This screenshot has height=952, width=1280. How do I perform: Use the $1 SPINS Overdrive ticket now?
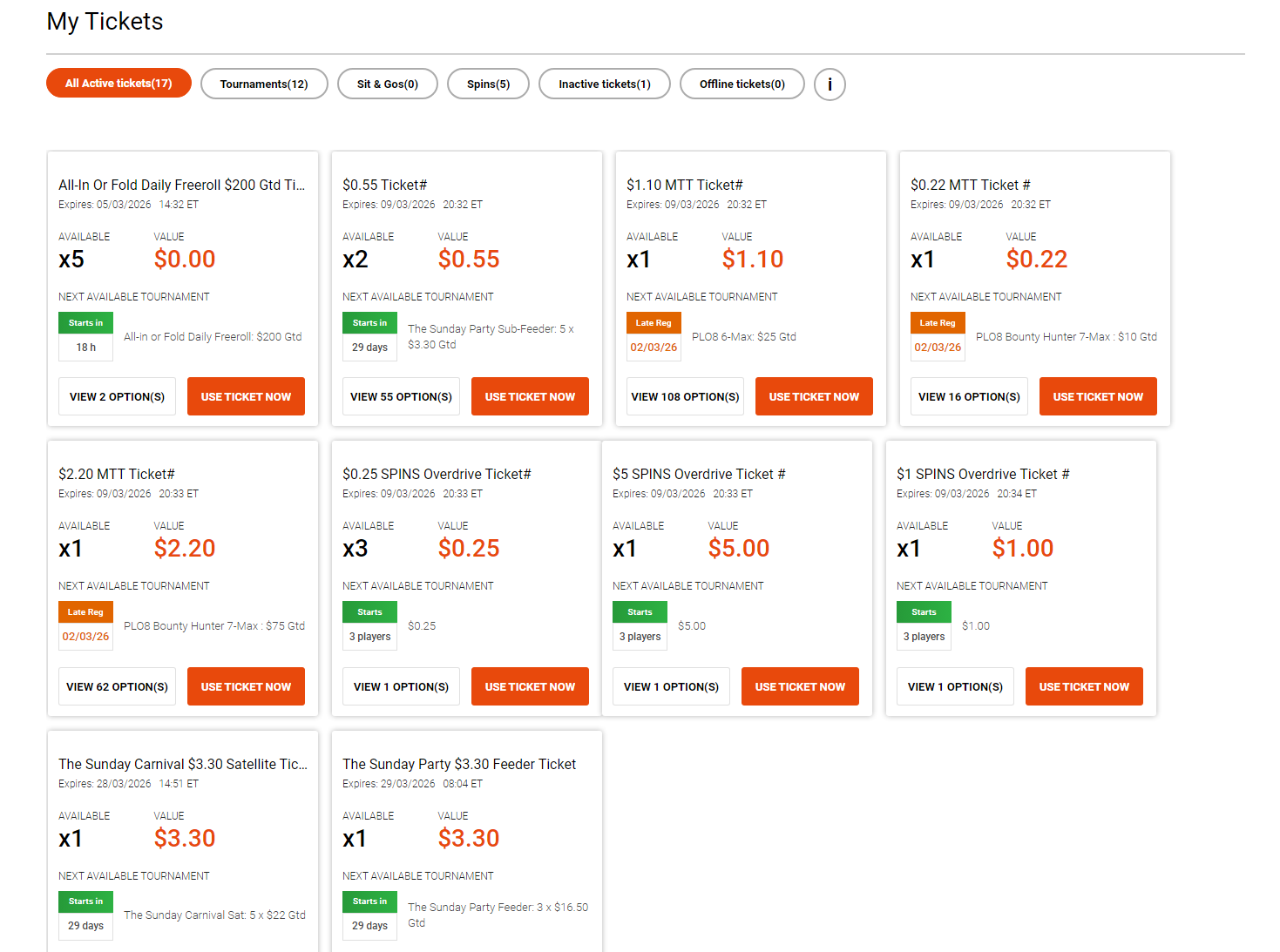[x=1084, y=686]
